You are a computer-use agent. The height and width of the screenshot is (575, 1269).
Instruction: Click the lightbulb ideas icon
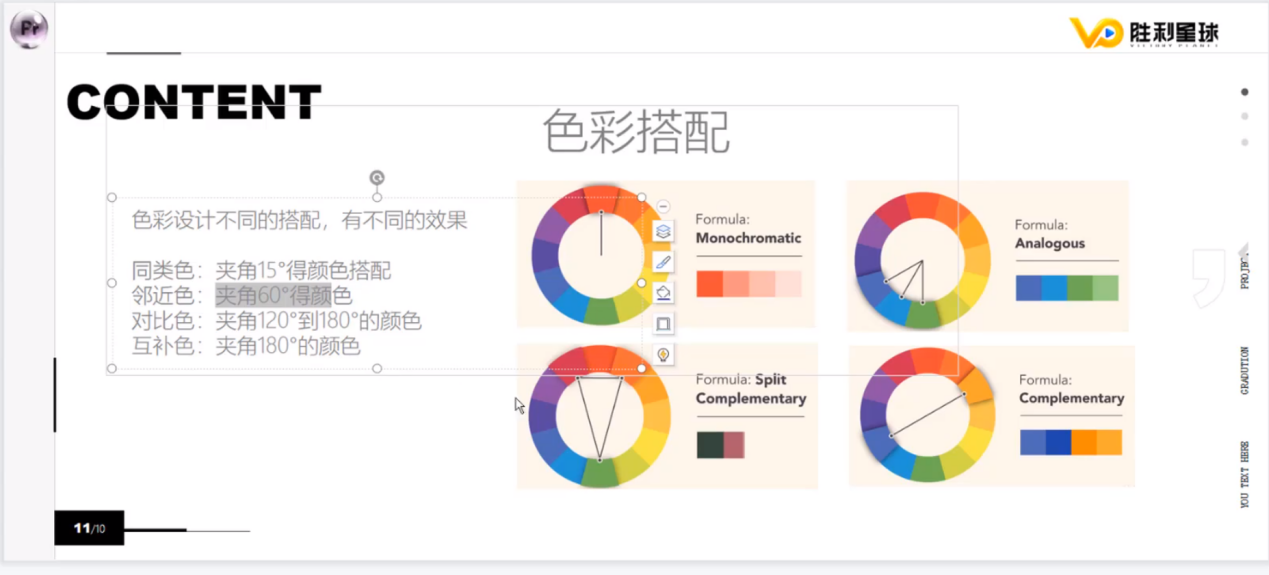(662, 354)
